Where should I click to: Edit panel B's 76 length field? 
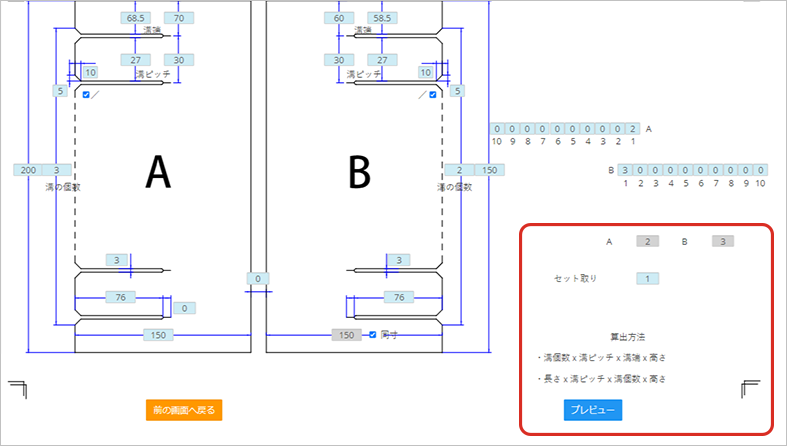pos(399,297)
